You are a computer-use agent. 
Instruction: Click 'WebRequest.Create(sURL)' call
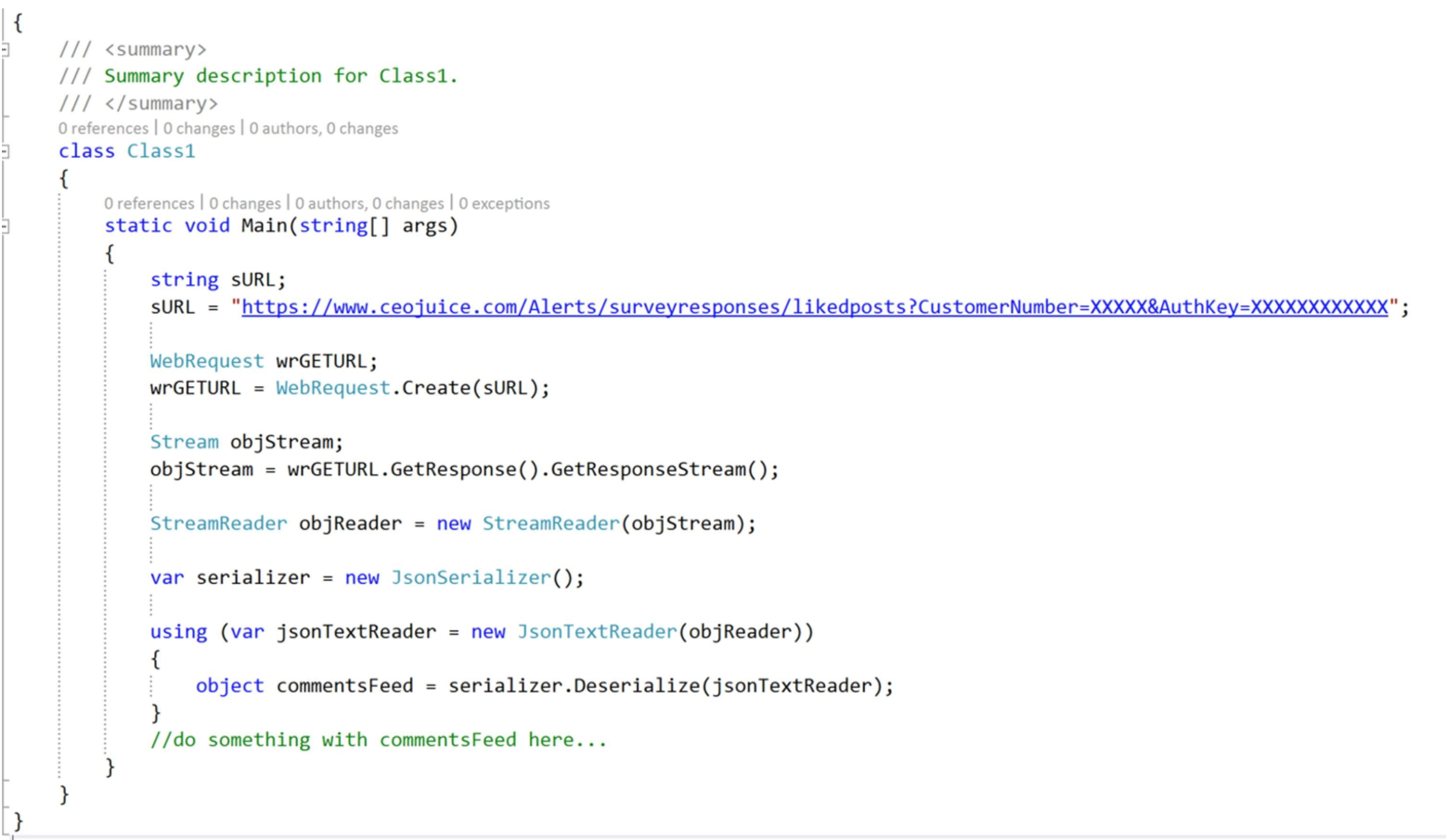coord(407,388)
